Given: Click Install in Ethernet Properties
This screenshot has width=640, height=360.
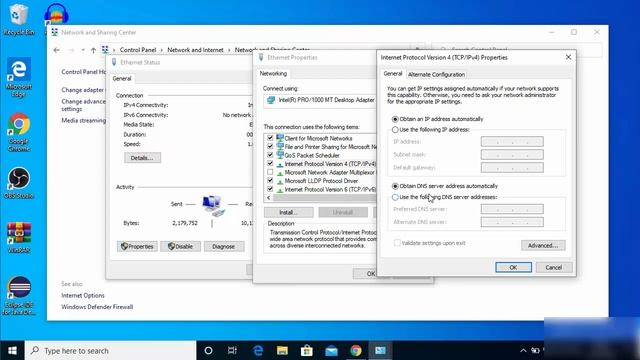Looking at the screenshot, I should click(289, 212).
